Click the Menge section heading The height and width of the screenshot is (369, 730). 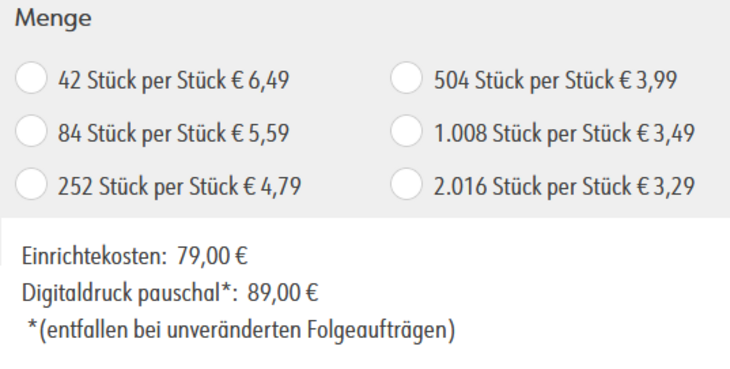[x=53, y=20]
